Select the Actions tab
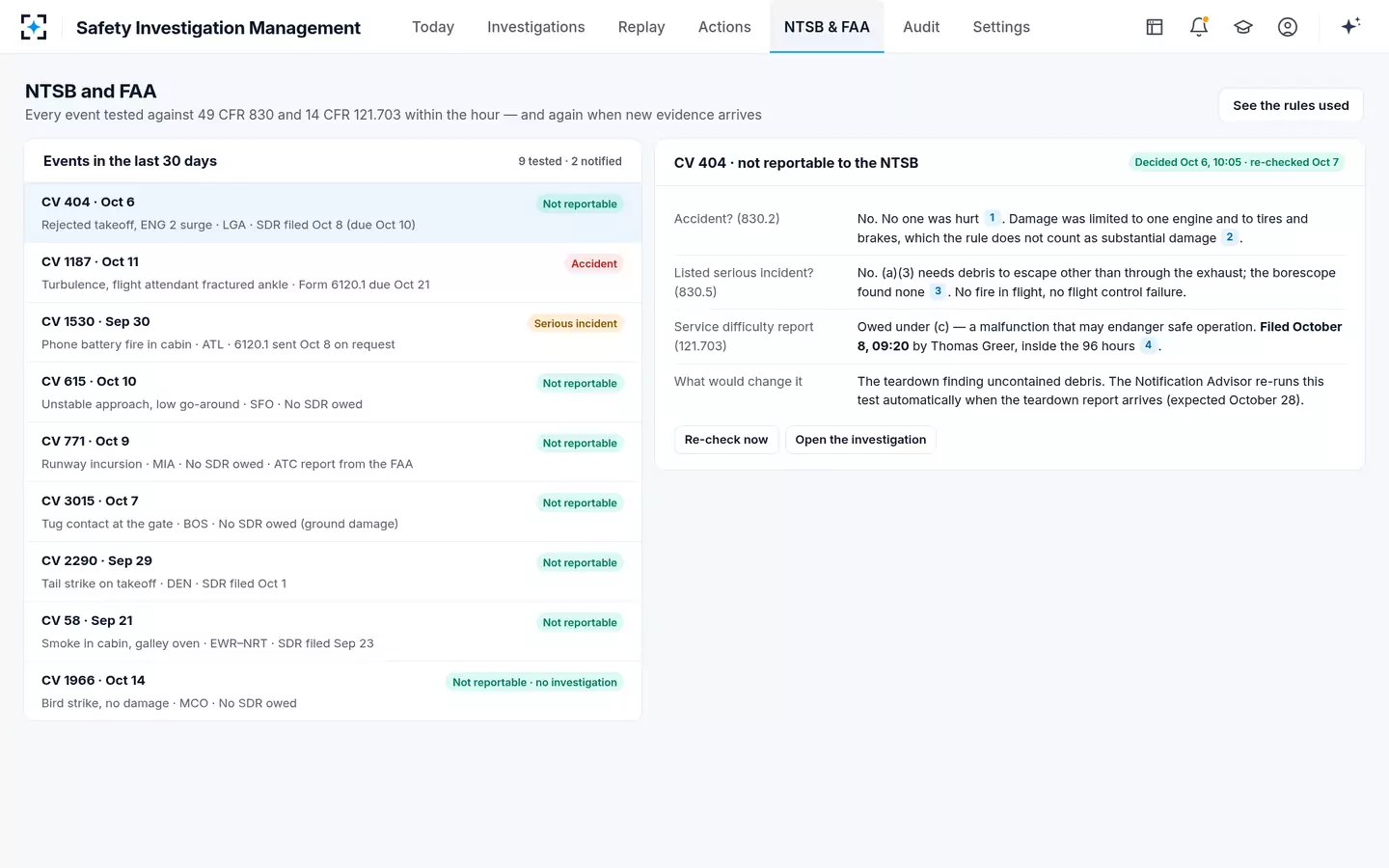 pyautogui.click(x=724, y=27)
